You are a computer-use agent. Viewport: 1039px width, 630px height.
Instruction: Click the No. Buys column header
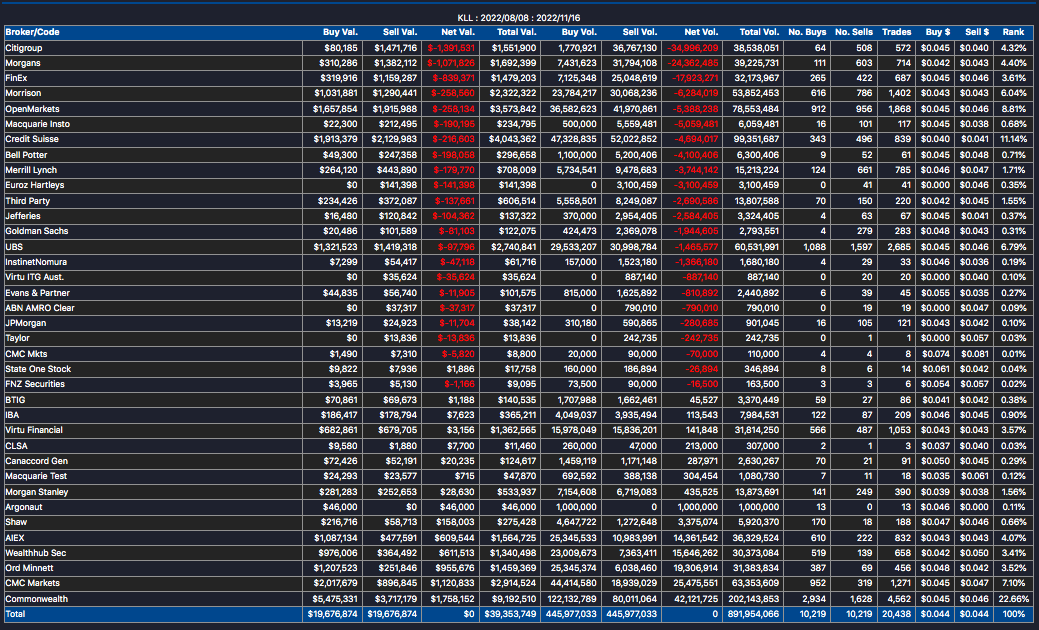click(807, 32)
